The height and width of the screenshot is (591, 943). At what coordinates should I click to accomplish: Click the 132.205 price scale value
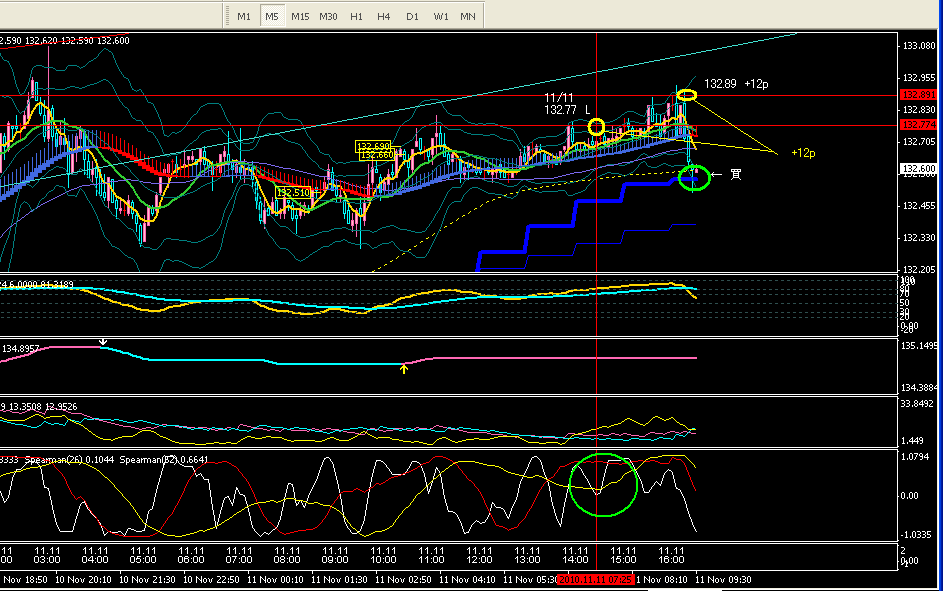[919, 269]
